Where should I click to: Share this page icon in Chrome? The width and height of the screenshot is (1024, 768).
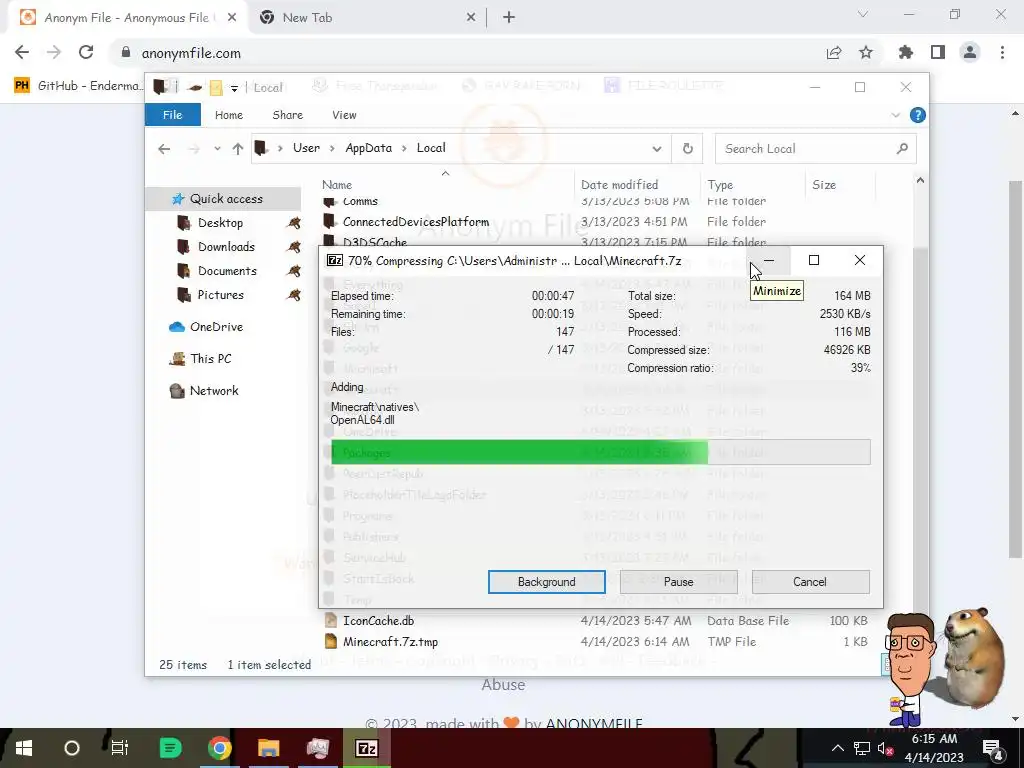834,53
